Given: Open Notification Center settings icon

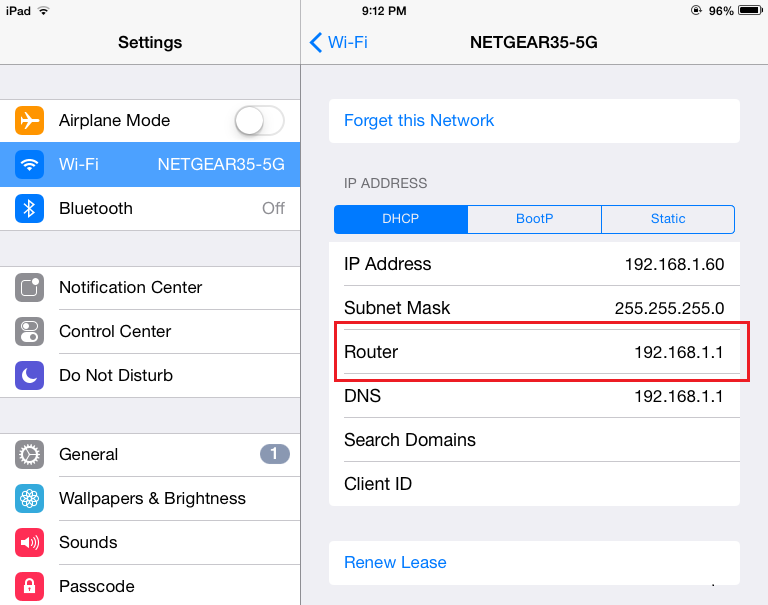Looking at the screenshot, I should 30,288.
